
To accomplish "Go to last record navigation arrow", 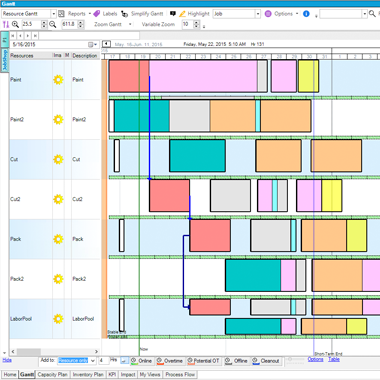I will [35, 35].
